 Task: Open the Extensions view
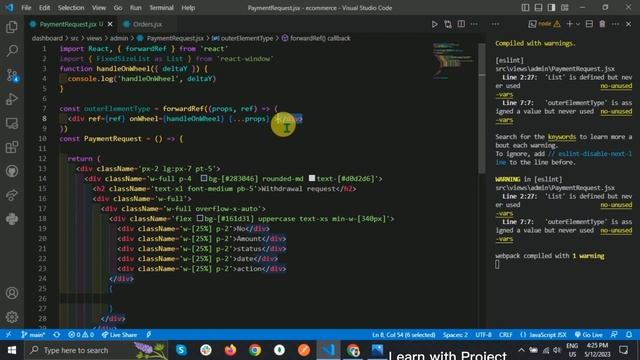tap(12, 147)
